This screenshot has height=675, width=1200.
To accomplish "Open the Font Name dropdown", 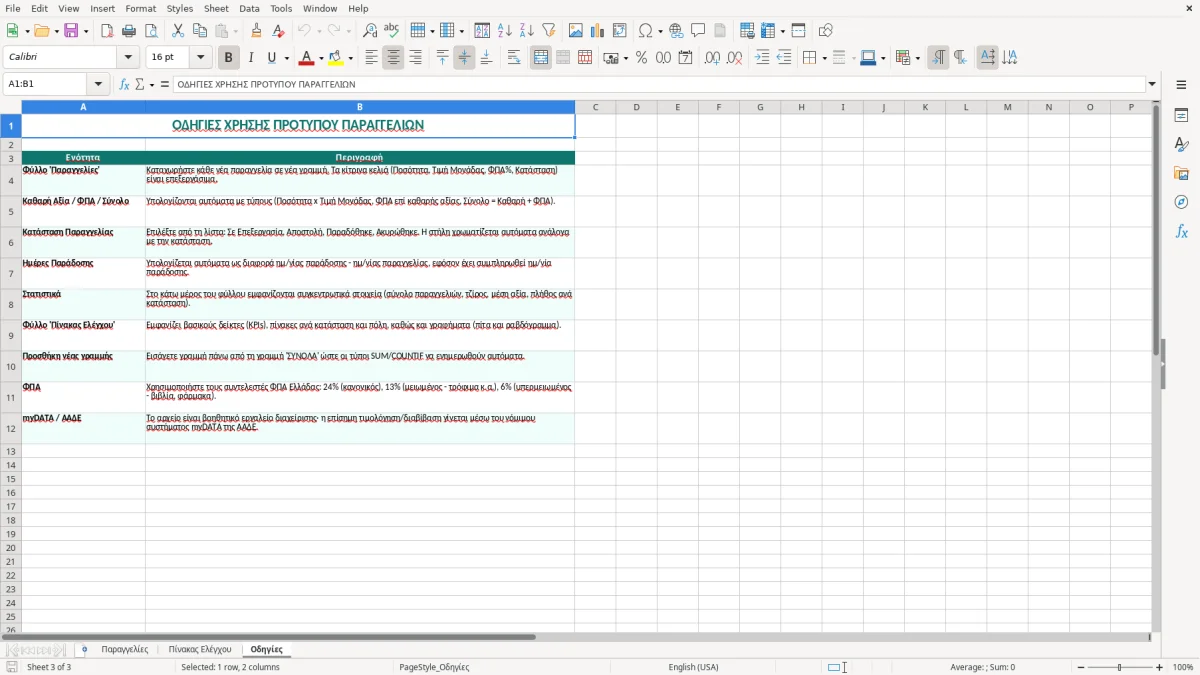I will [x=128, y=58].
